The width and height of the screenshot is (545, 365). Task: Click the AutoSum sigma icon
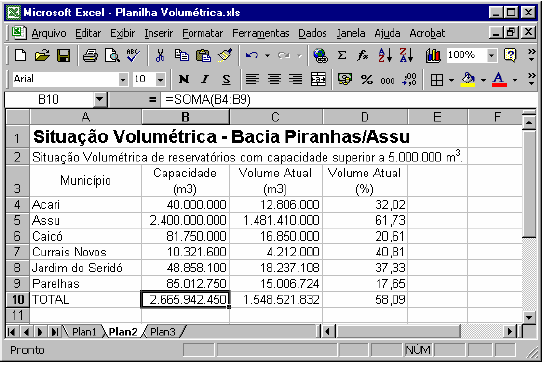[342, 55]
